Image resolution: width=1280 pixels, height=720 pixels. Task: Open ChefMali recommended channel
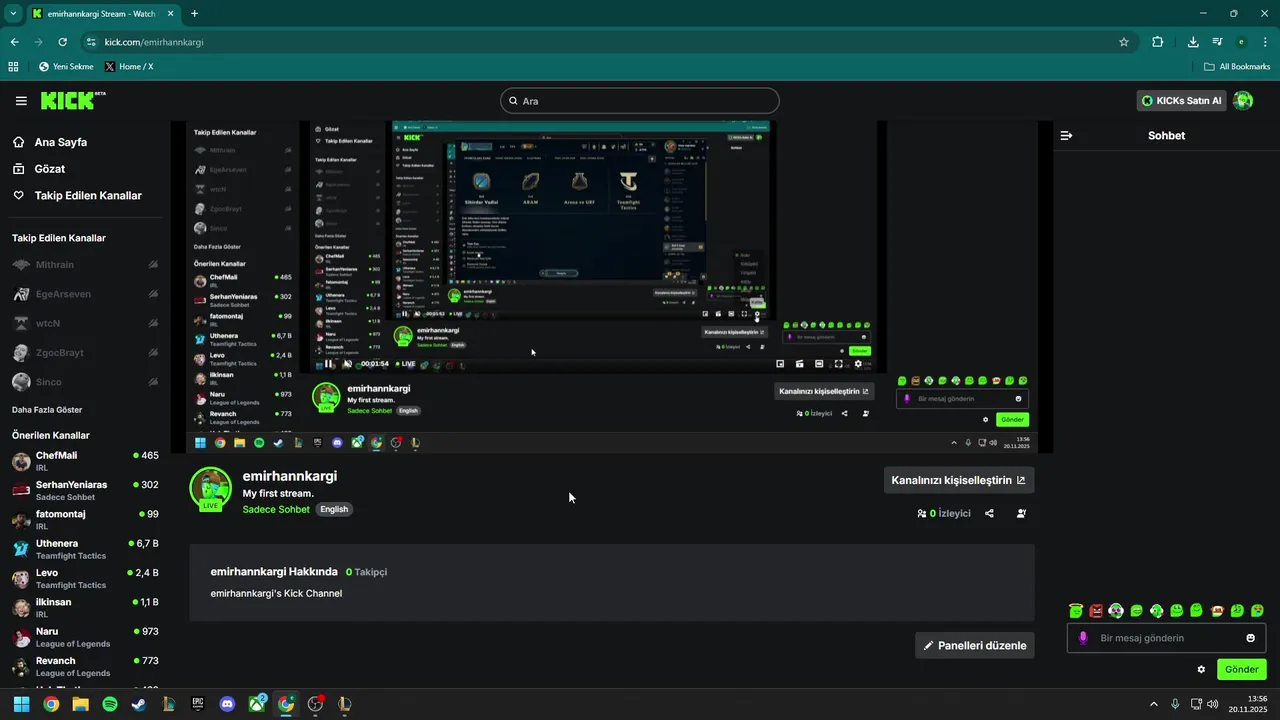pyautogui.click(x=85, y=461)
